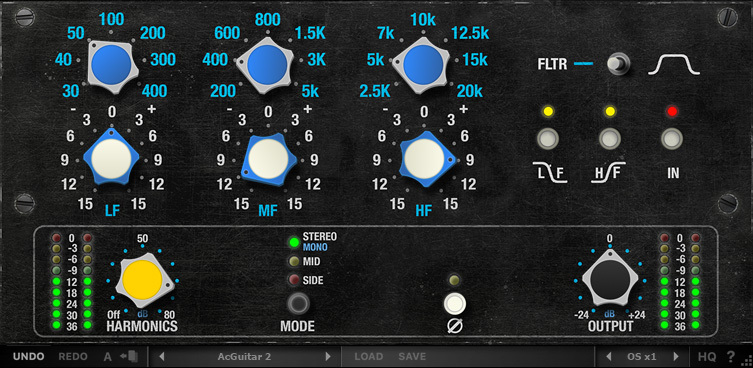Toggle the LF shelf button

(548, 139)
